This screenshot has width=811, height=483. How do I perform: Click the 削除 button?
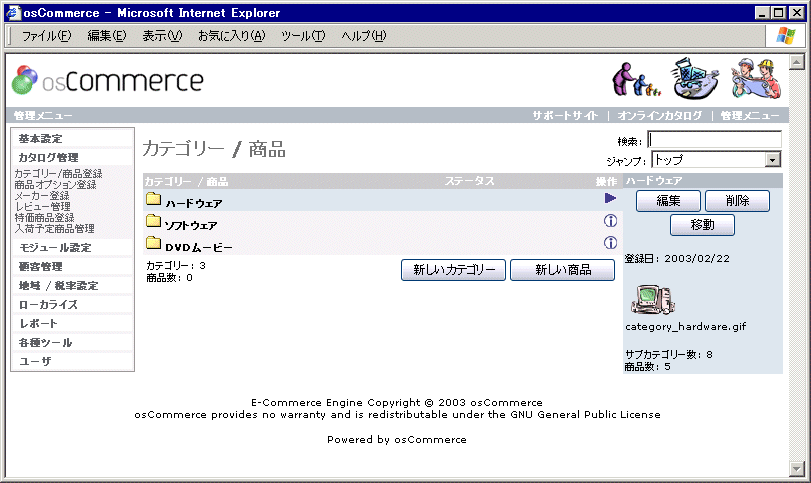[737, 201]
